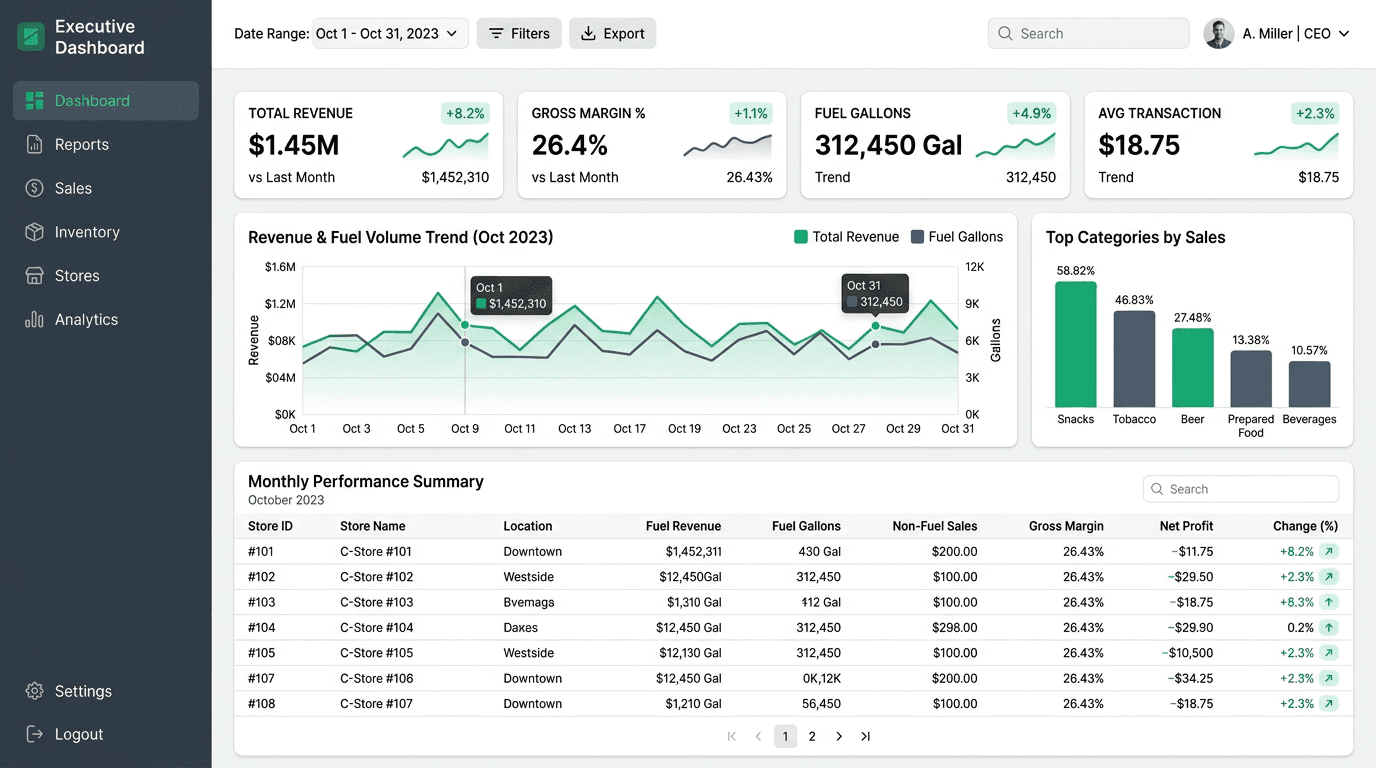This screenshot has height=768, width=1376.
Task: Click the trend arrow icon for store #107
Action: 1329,678
